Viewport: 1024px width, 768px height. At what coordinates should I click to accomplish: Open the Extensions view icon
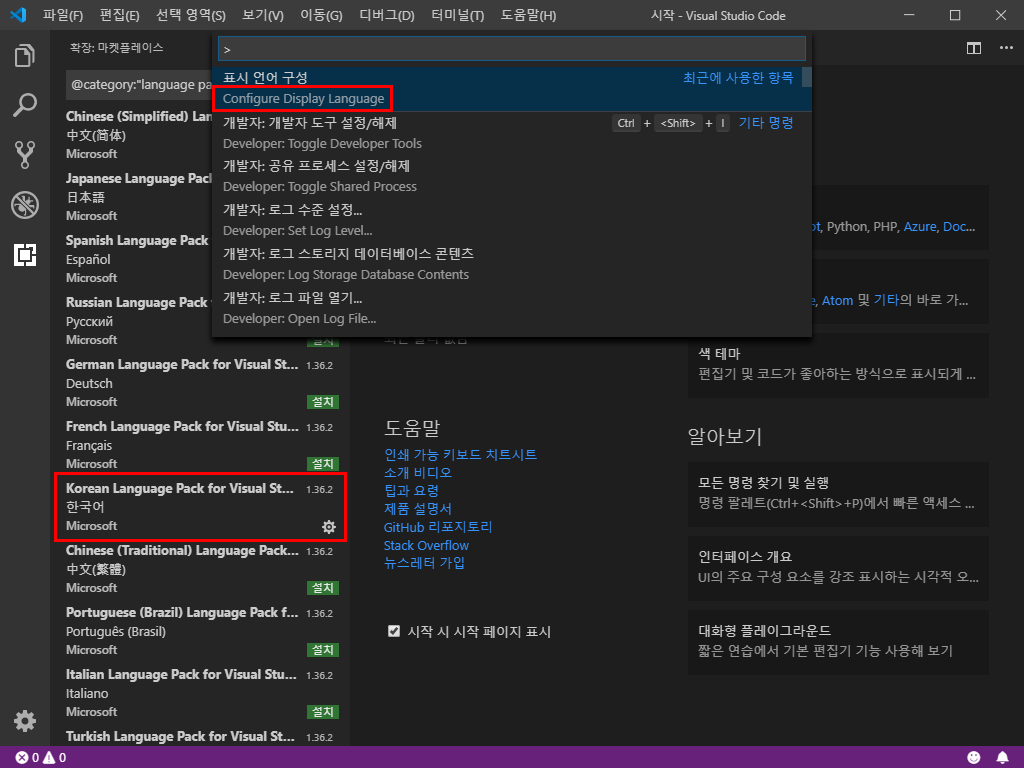(x=25, y=255)
